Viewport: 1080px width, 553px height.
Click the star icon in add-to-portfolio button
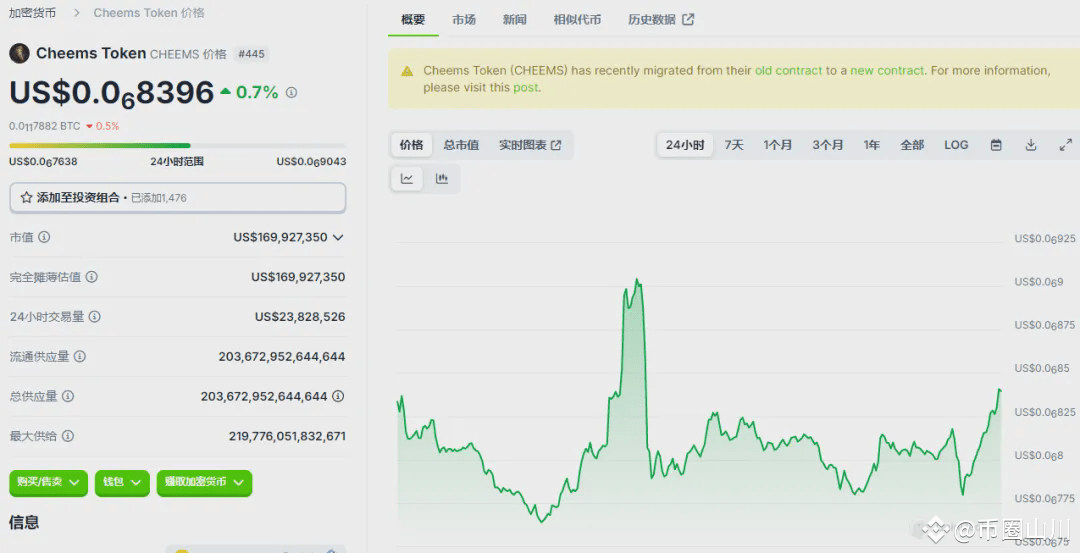click(x=26, y=198)
